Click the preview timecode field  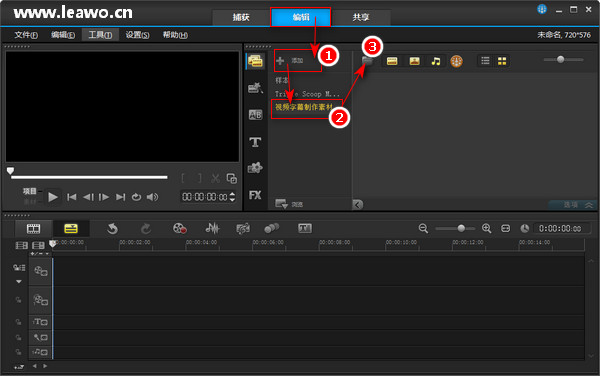(x=205, y=197)
